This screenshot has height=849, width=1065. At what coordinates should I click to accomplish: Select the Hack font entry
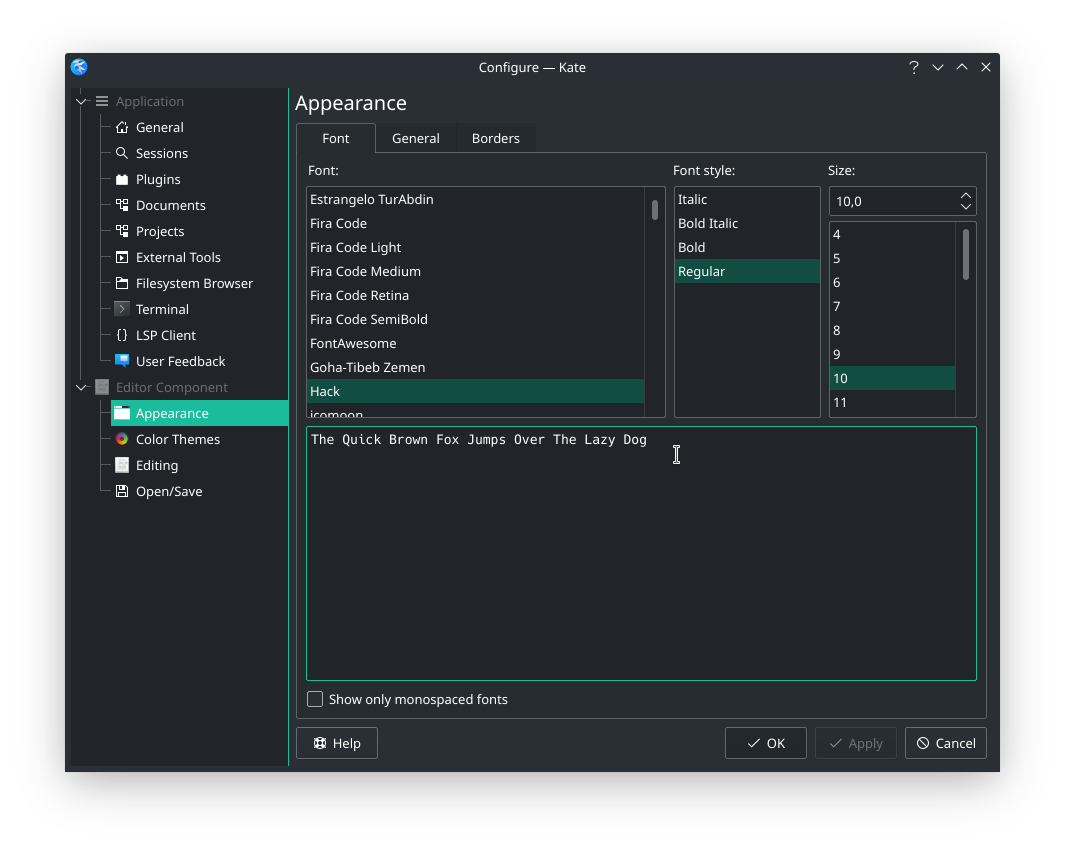pos(475,391)
